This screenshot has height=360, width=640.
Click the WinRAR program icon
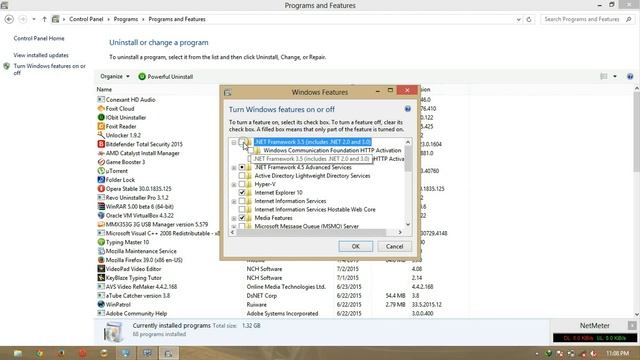pos(101,207)
